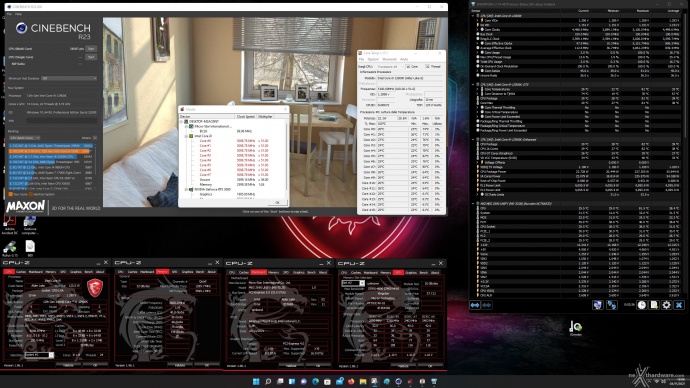Collapse Intel Core i9 node in Clocks
This screenshot has height=388, width=690.
coord(186,136)
